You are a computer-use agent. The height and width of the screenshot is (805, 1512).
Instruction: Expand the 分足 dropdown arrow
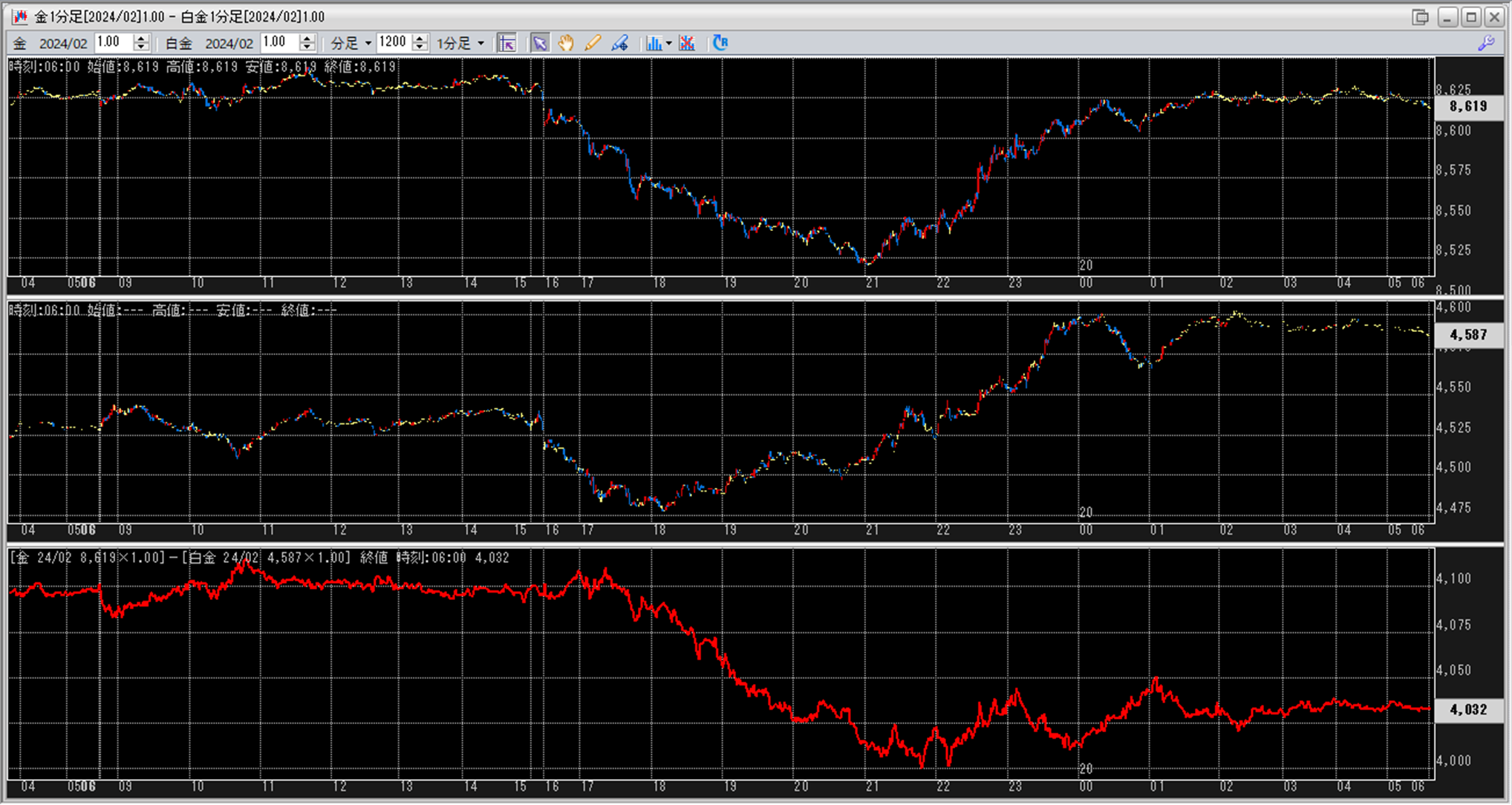coord(368,43)
